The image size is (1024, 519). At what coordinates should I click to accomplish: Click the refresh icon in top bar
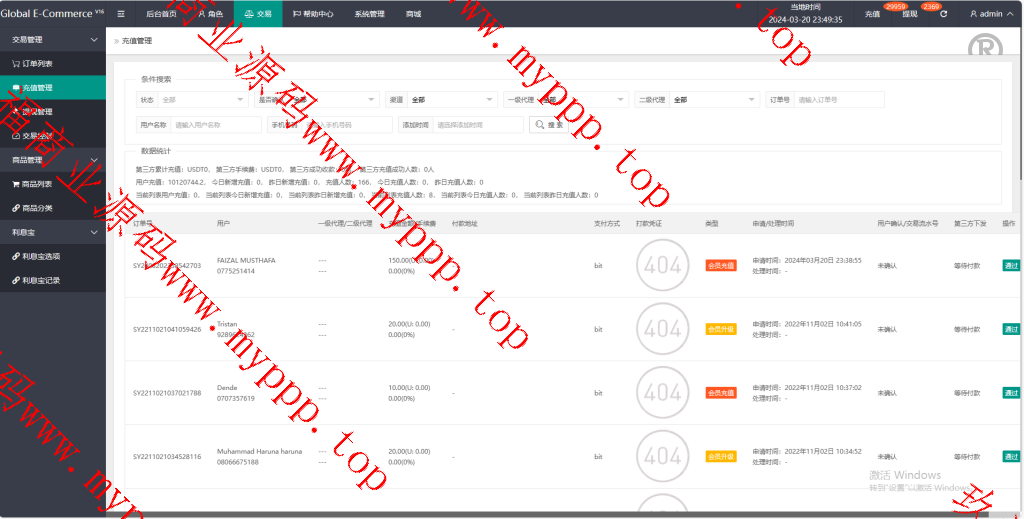943,14
